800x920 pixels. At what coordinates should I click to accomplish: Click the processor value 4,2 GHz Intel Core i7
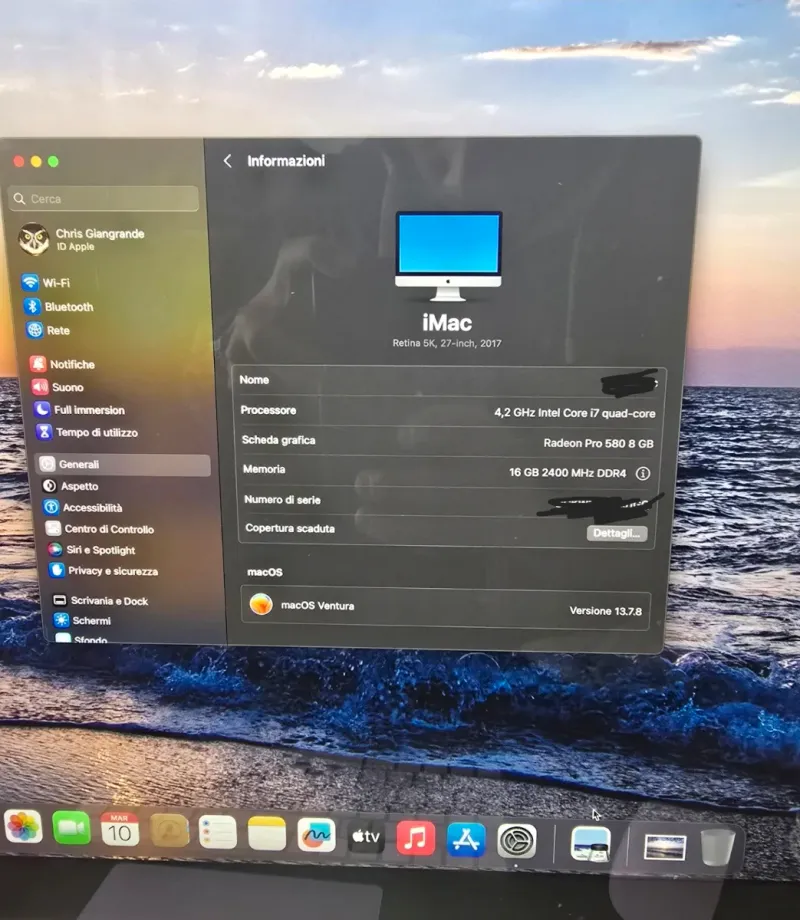575,413
